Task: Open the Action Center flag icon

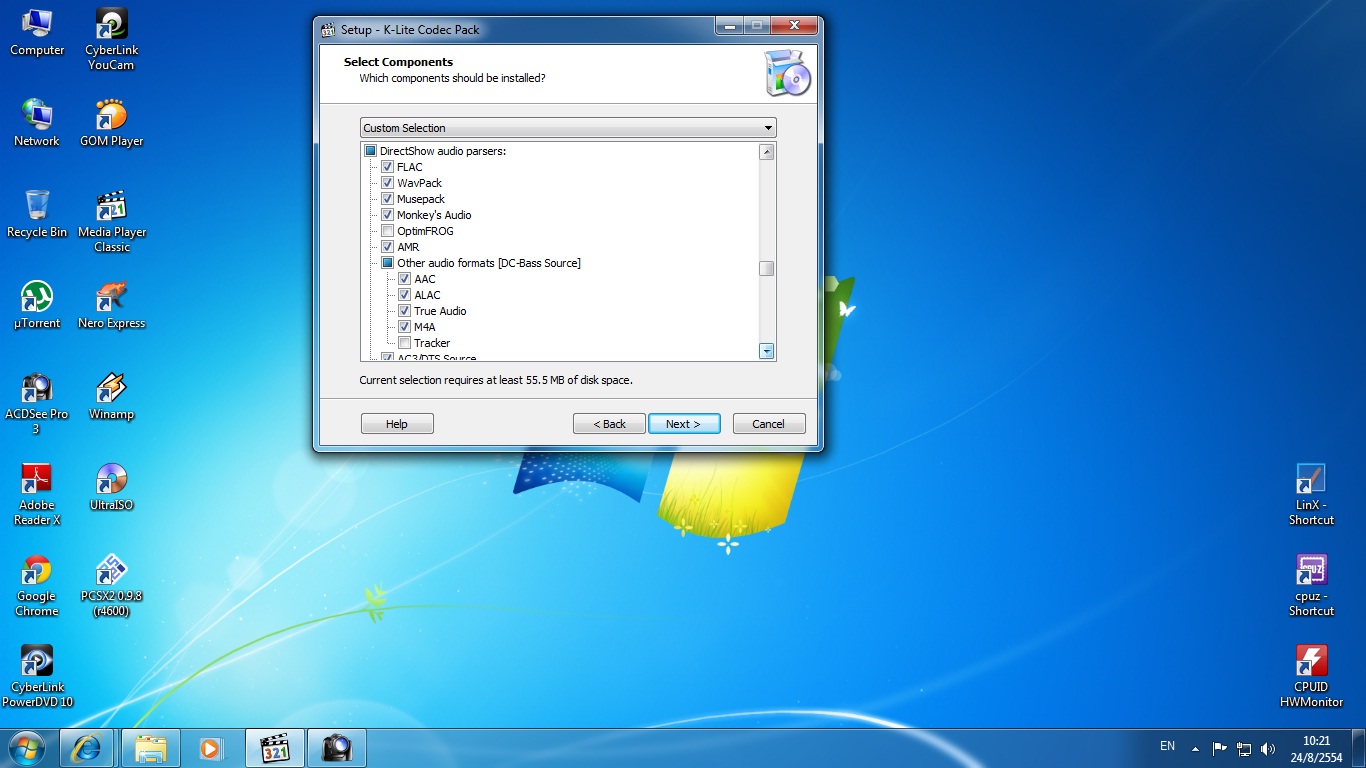Action: (1219, 748)
